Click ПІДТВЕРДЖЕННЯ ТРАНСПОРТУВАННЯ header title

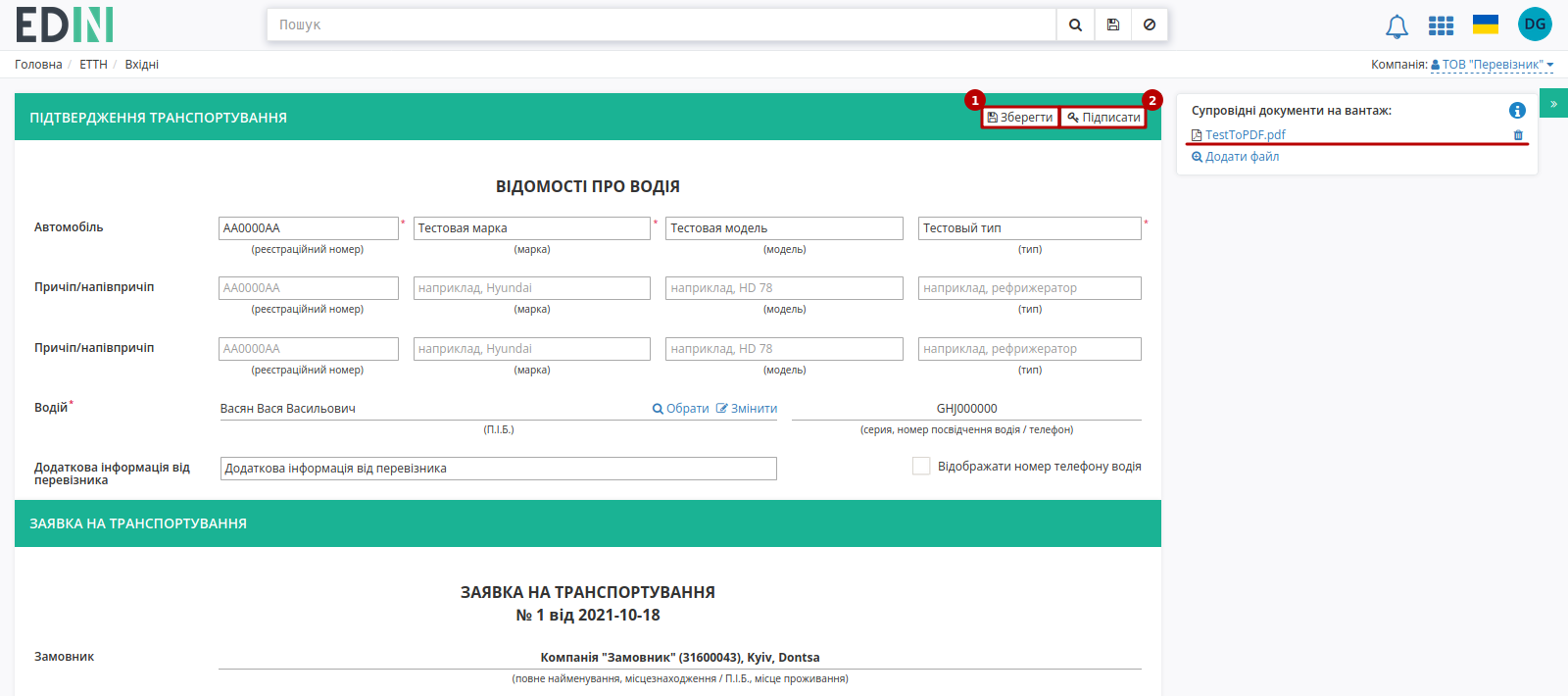pyautogui.click(x=159, y=118)
